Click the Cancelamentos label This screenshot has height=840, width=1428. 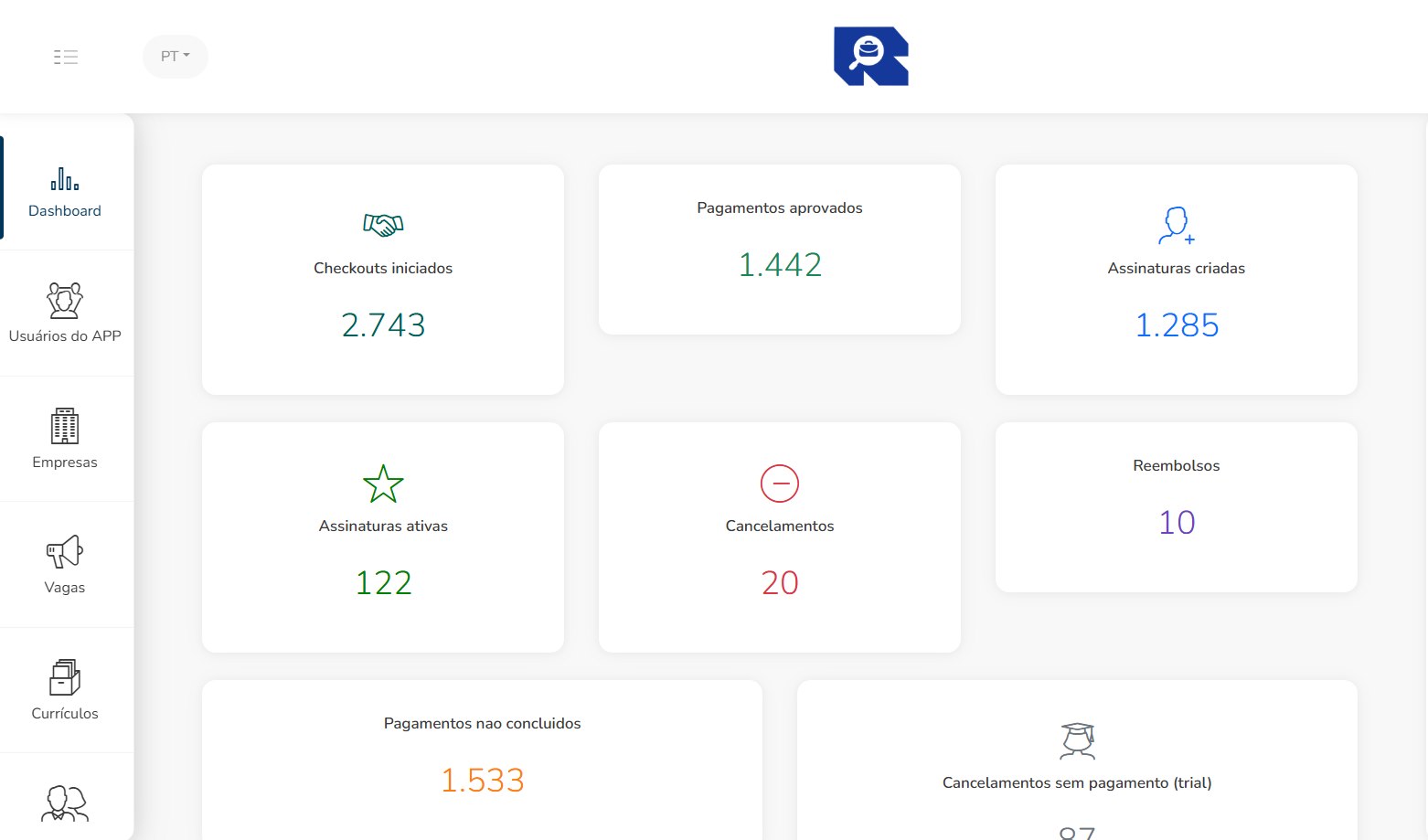[x=780, y=526]
